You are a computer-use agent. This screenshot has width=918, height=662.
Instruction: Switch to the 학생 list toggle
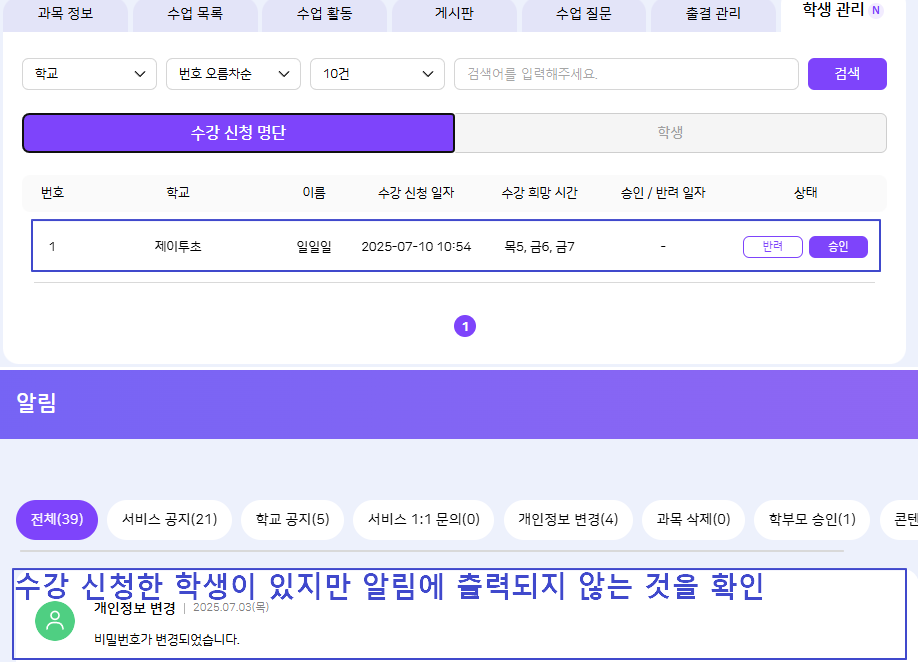[670, 133]
